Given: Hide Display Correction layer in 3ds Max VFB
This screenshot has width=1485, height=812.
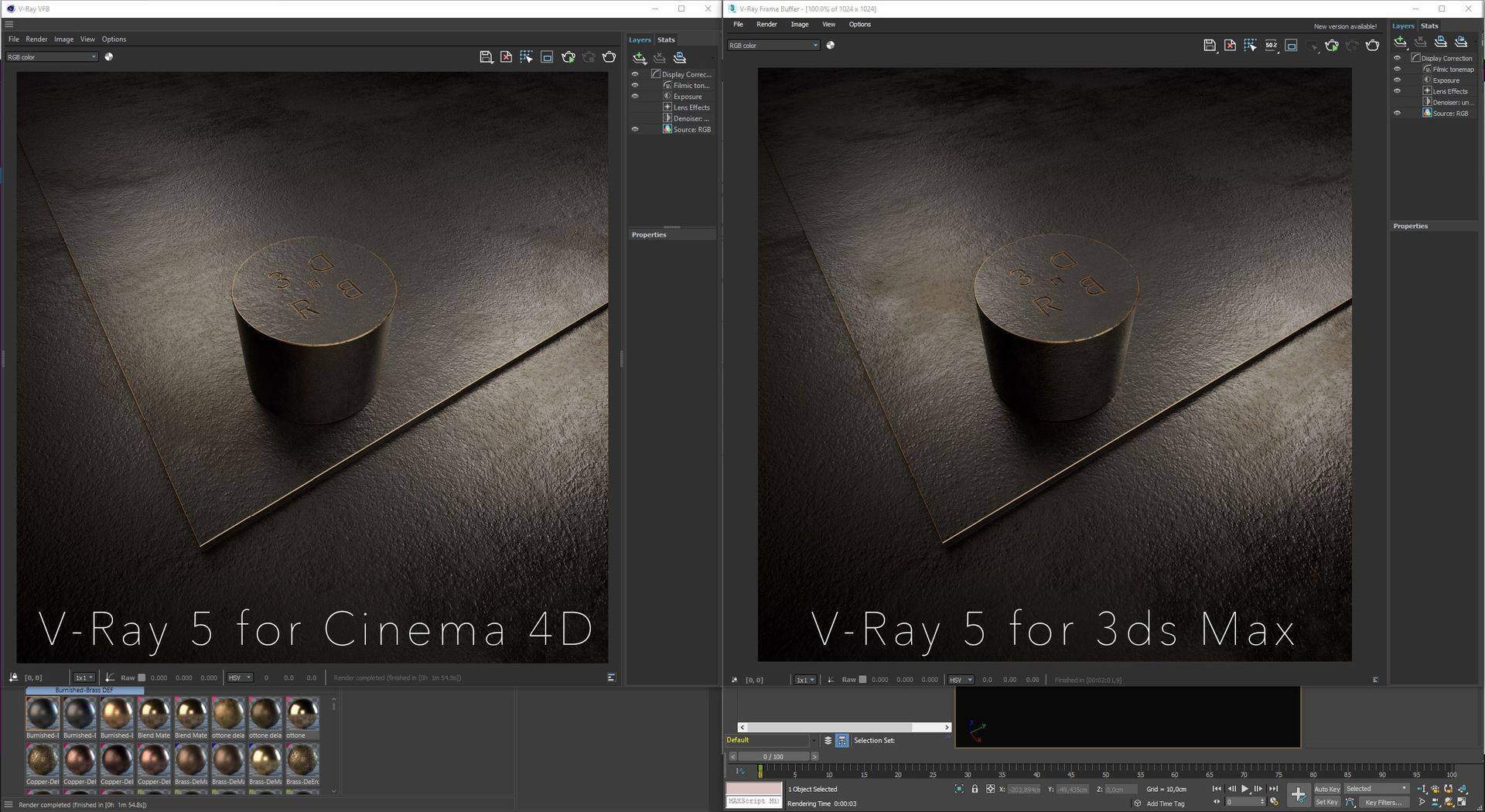Looking at the screenshot, I should (x=1397, y=58).
